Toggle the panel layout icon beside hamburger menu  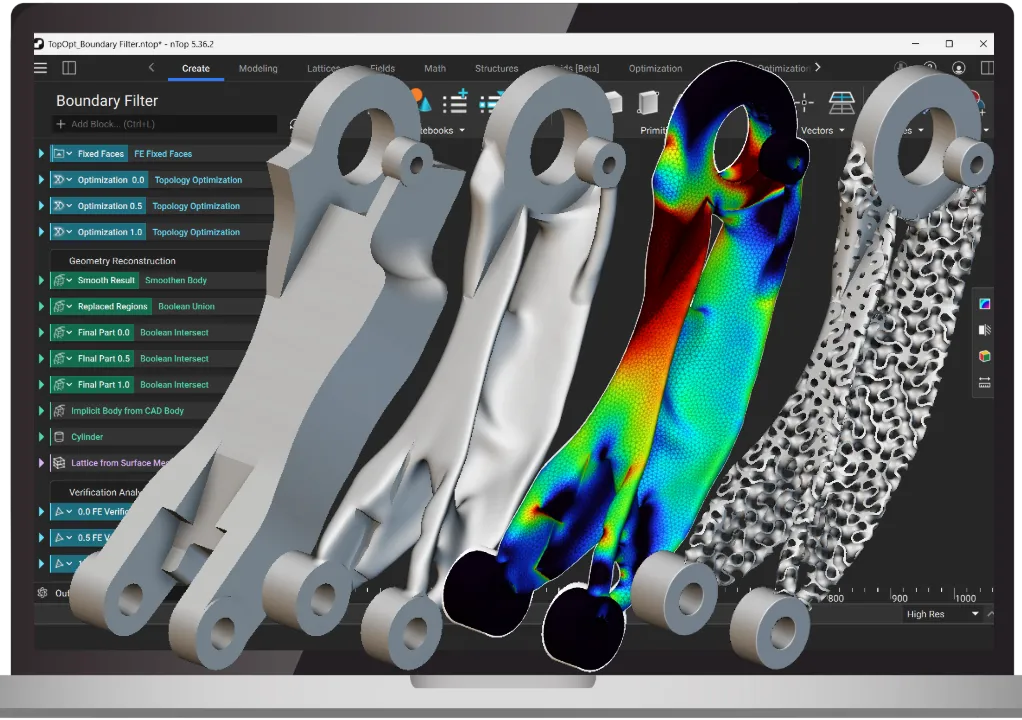click(x=69, y=68)
